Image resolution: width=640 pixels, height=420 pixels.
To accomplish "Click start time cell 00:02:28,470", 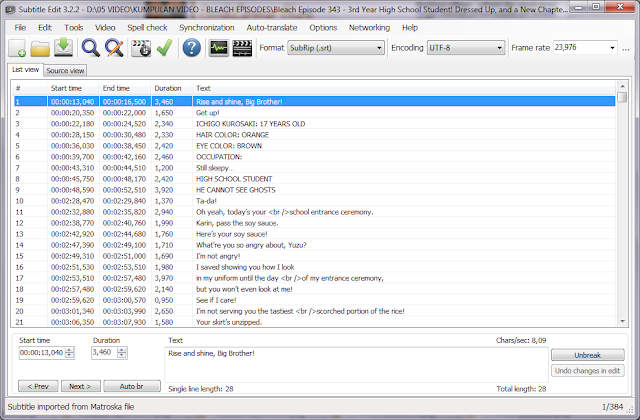I will pos(73,201).
